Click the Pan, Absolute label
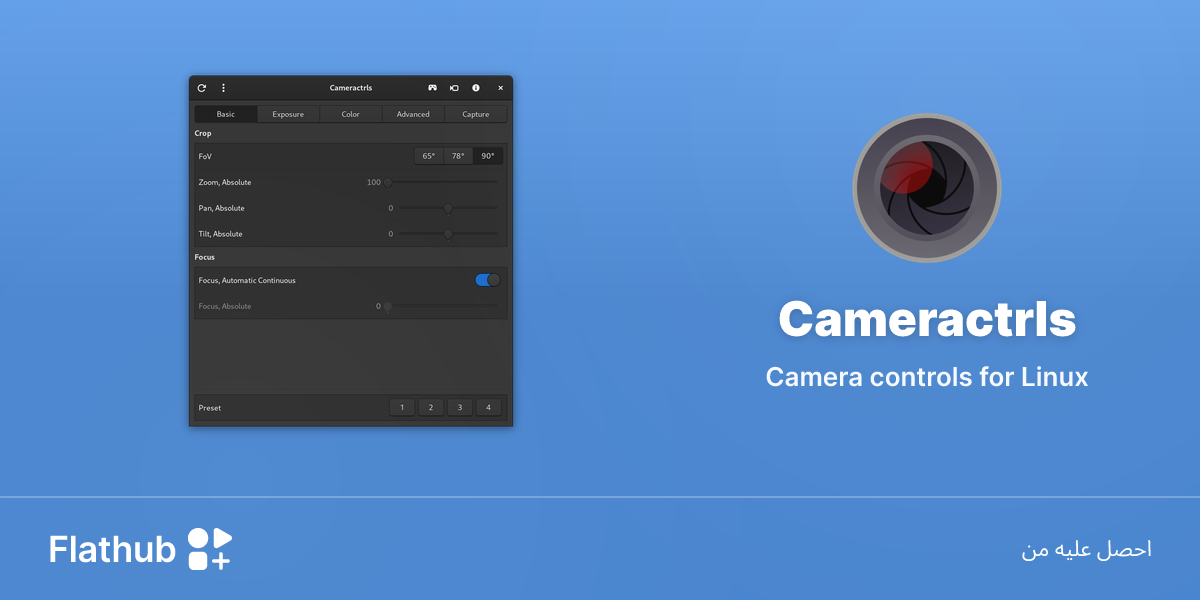 coord(222,208)
